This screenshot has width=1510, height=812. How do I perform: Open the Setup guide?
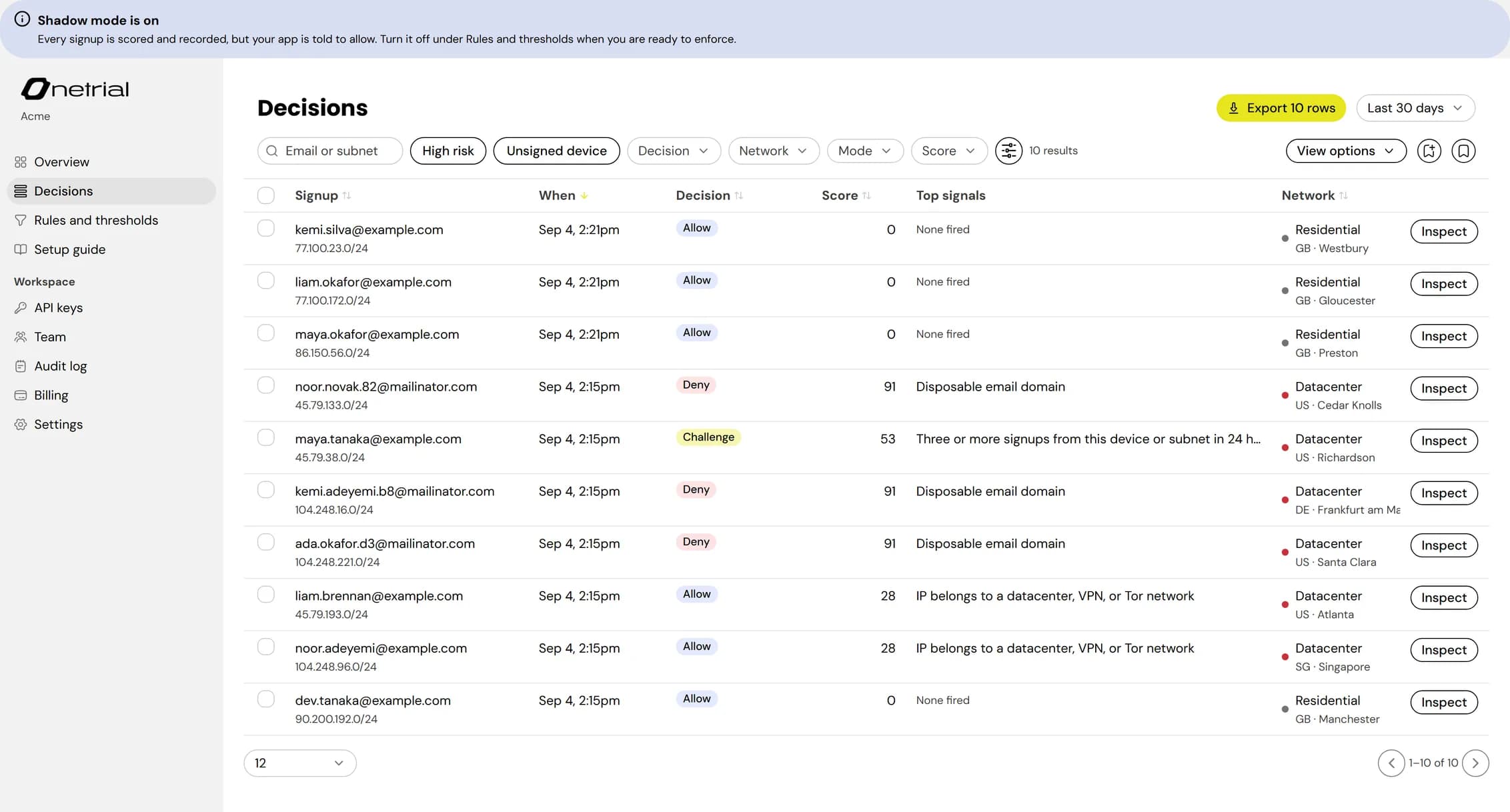coord(111,249)
